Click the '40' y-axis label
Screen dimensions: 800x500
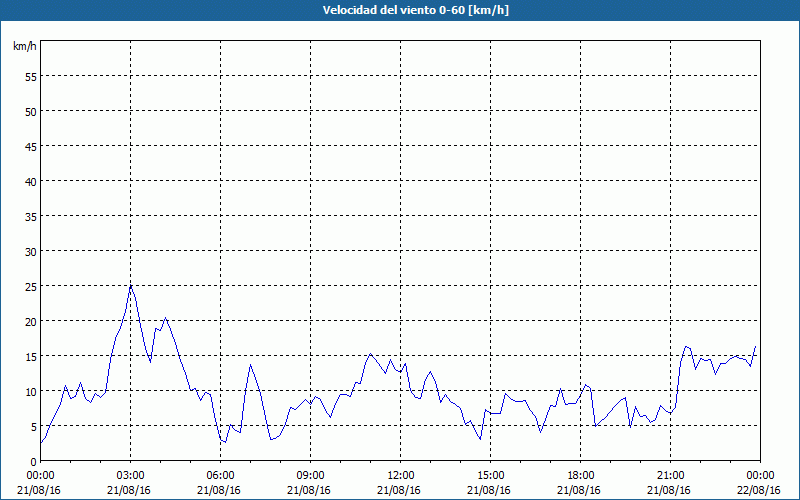[31, 182]
